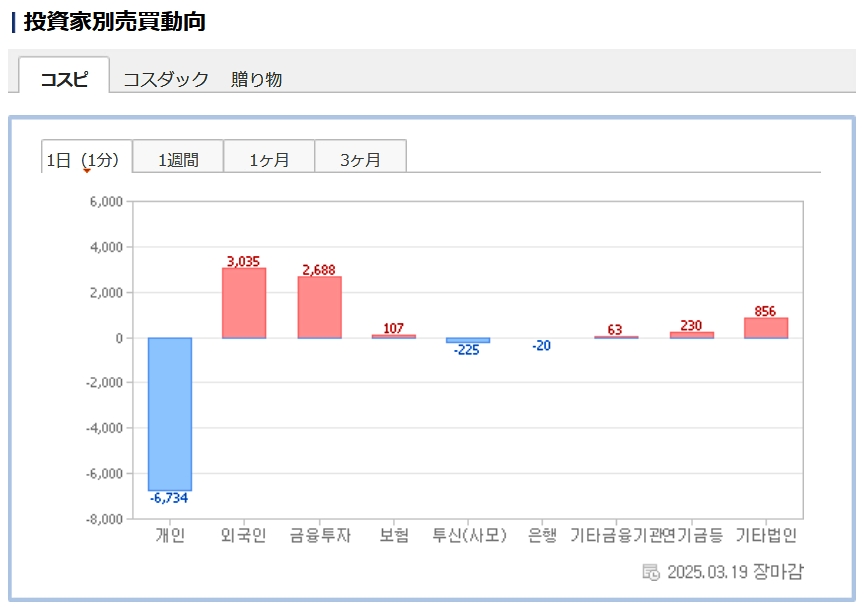Select the 3ヶ月 period tab
866x607 pixels.
[x=360, y=159]
